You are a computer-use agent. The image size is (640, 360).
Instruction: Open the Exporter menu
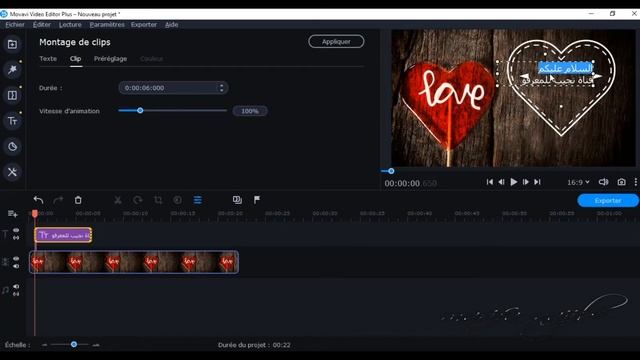pyautogui.click(x=144, y=24)
